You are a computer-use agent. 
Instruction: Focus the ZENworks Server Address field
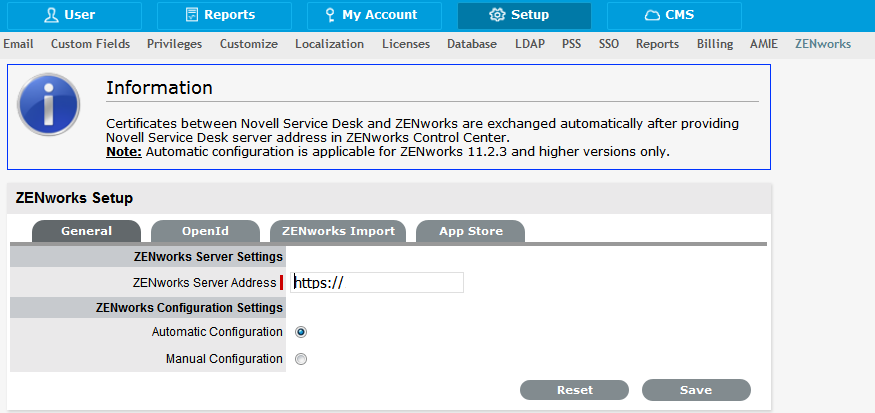(377, 283)
